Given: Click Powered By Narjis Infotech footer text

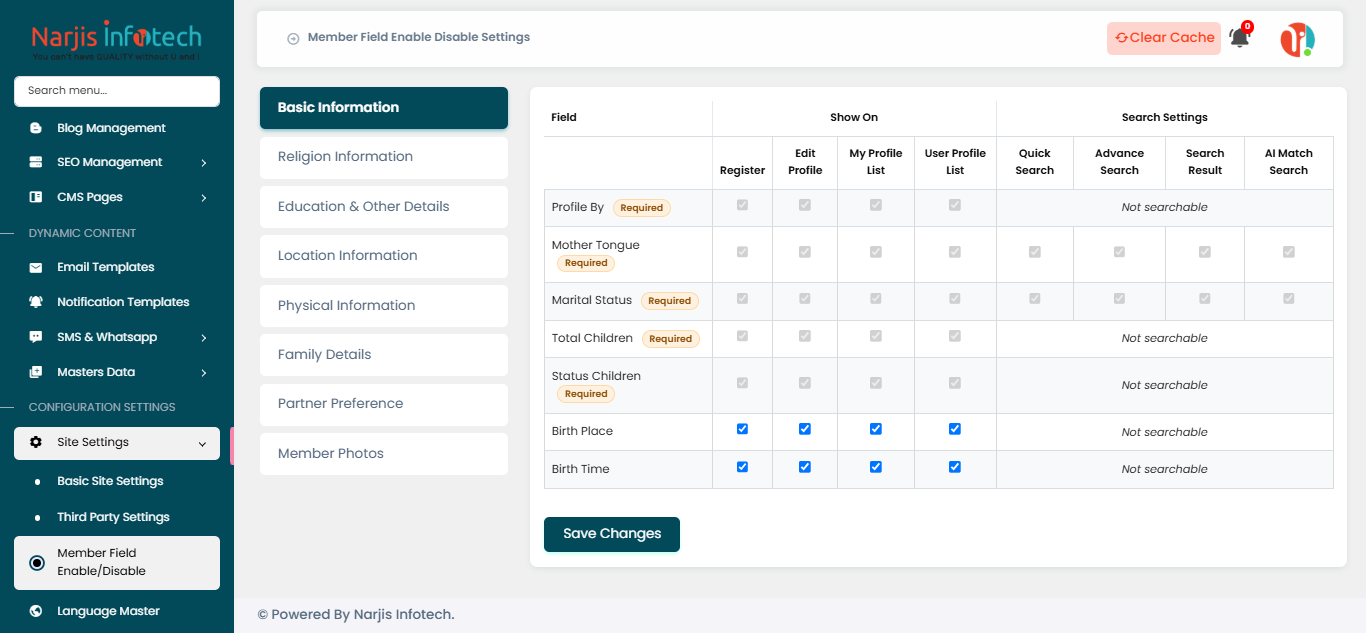Looking at the screenshot, I should (x=356, y=615).
